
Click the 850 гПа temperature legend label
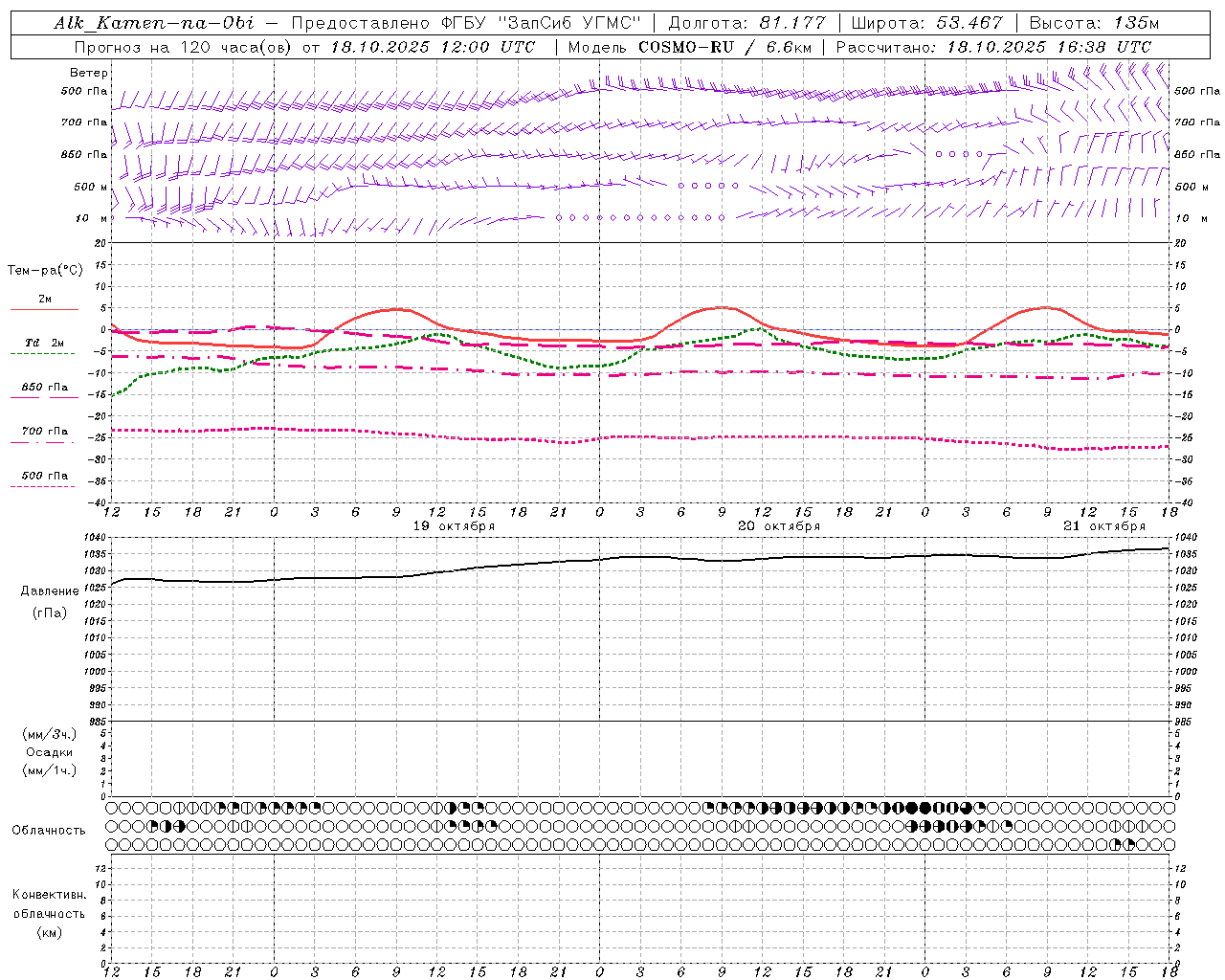coord(45,387)
